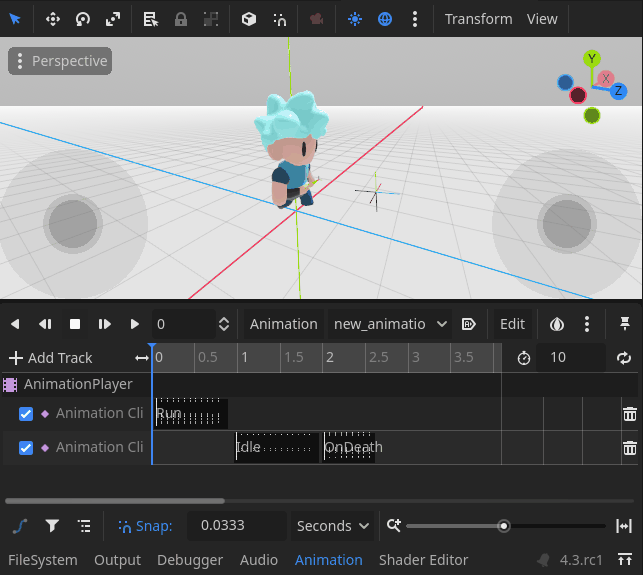
Task: Click timeline marker at 1 second
Action: [244, 357]
